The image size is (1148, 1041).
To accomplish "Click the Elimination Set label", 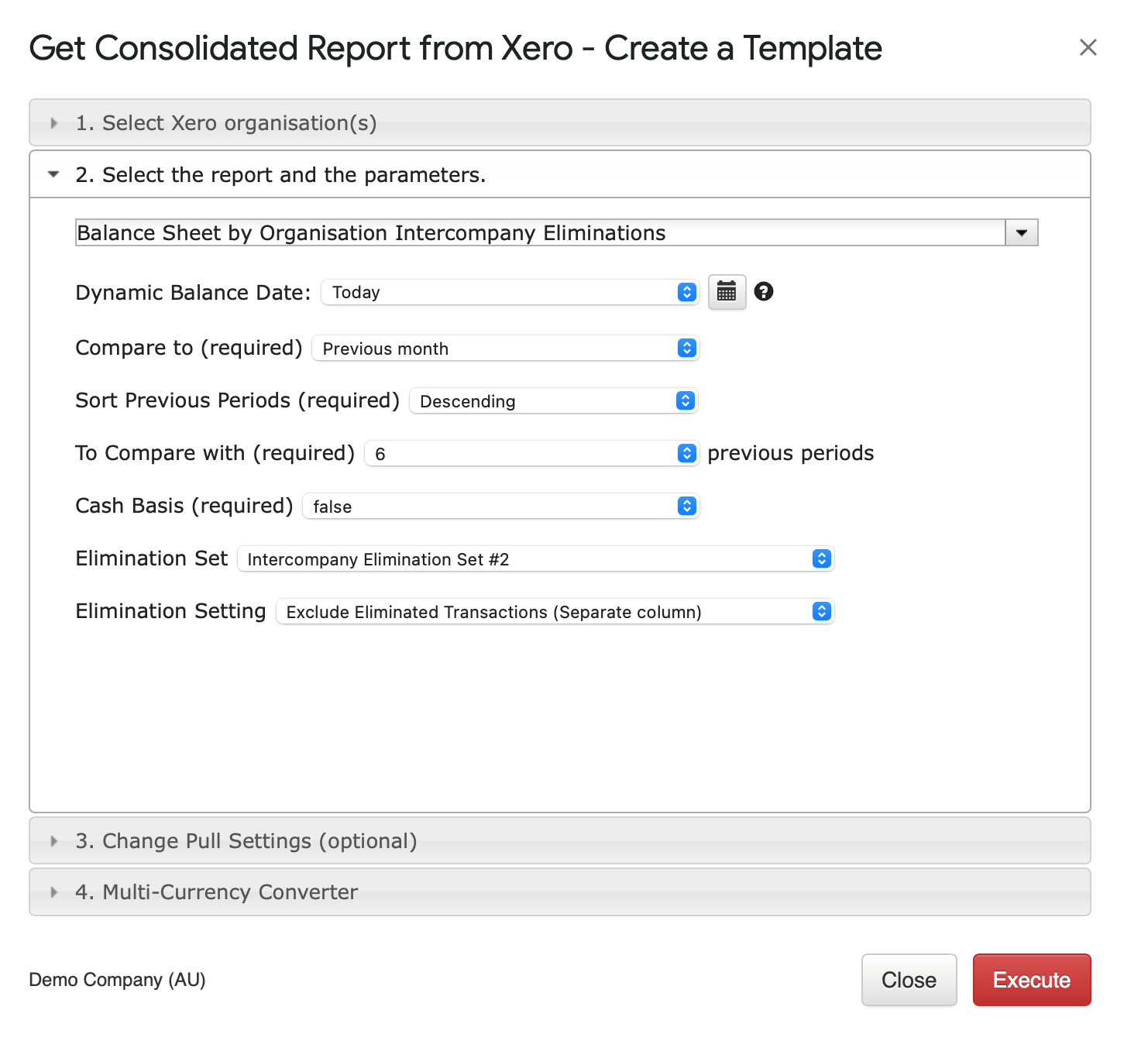I will tap(152, 558).
